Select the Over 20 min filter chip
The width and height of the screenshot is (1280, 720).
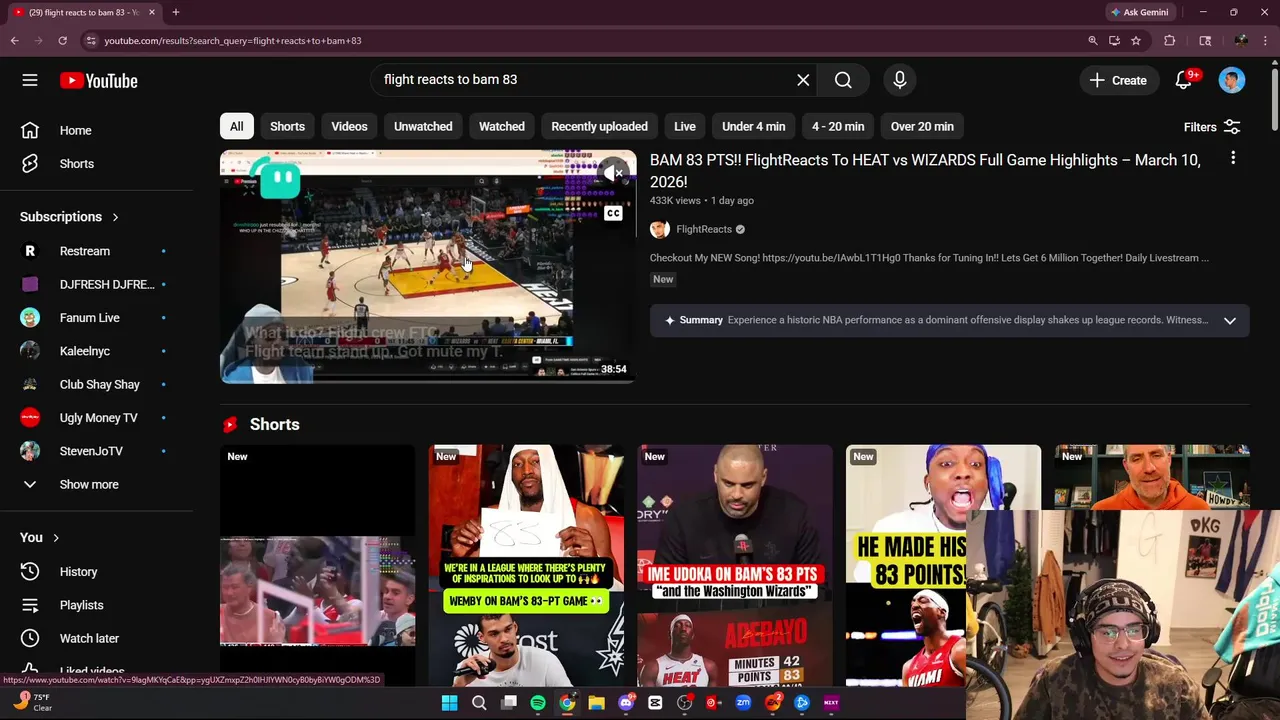922,126
